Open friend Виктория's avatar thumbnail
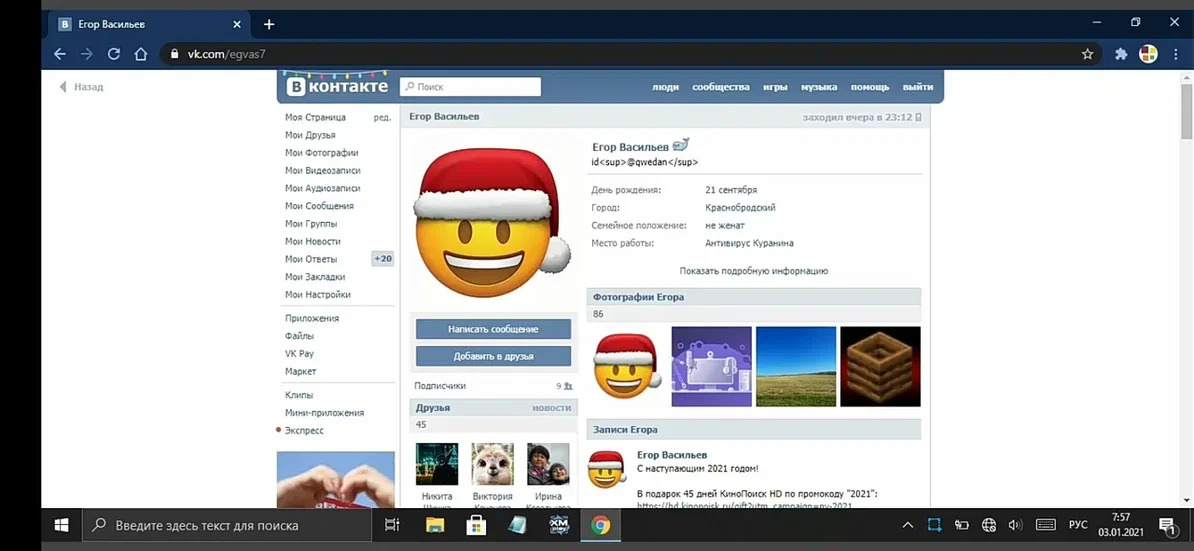Screen dimensions: 1194x551 [x=492, y=464]
